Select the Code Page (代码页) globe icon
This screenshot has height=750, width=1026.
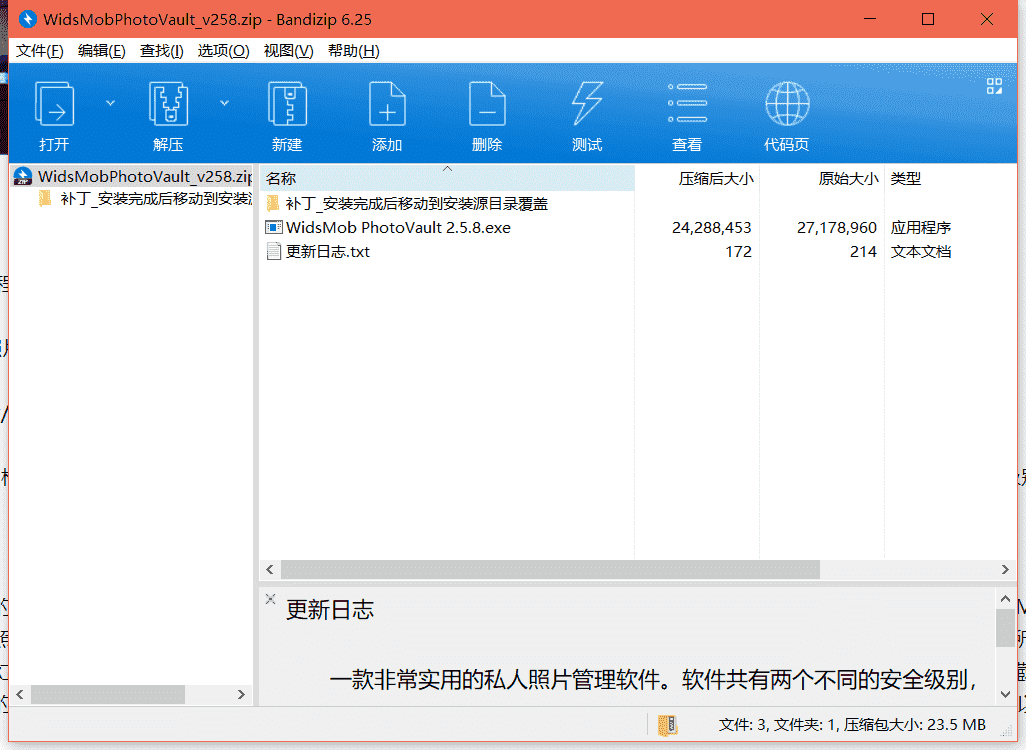click(x=787, y=103)
